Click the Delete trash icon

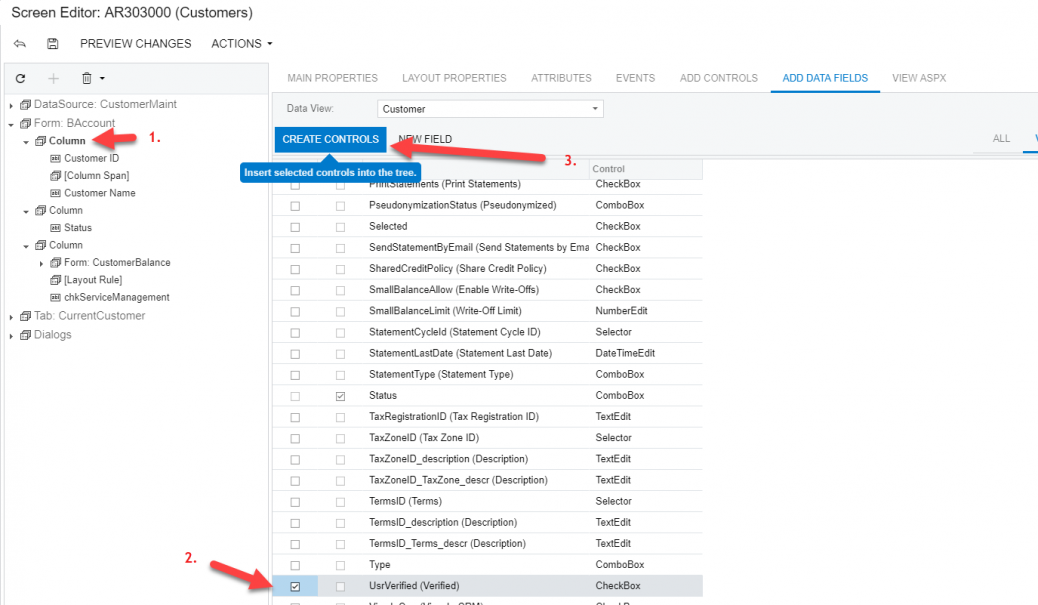coord(87,78)
